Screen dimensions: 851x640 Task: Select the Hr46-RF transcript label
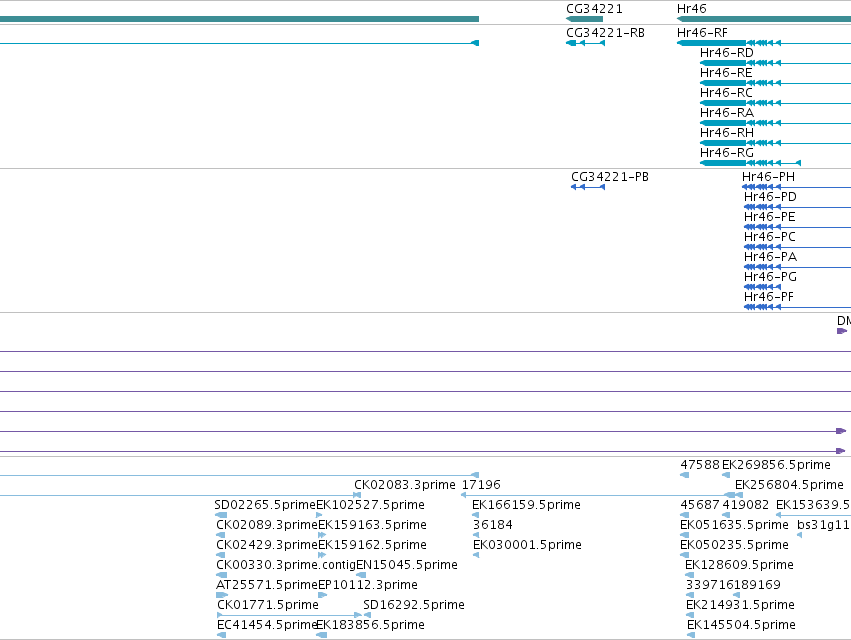pyautogui.click(x=702, y=33)
